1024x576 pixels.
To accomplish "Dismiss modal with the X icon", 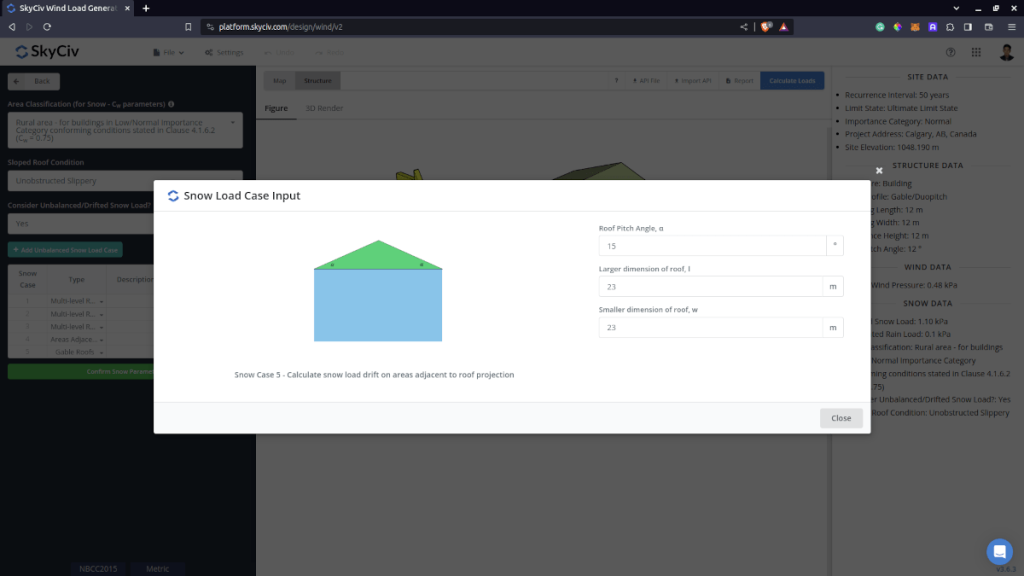I will coord(879,171).
